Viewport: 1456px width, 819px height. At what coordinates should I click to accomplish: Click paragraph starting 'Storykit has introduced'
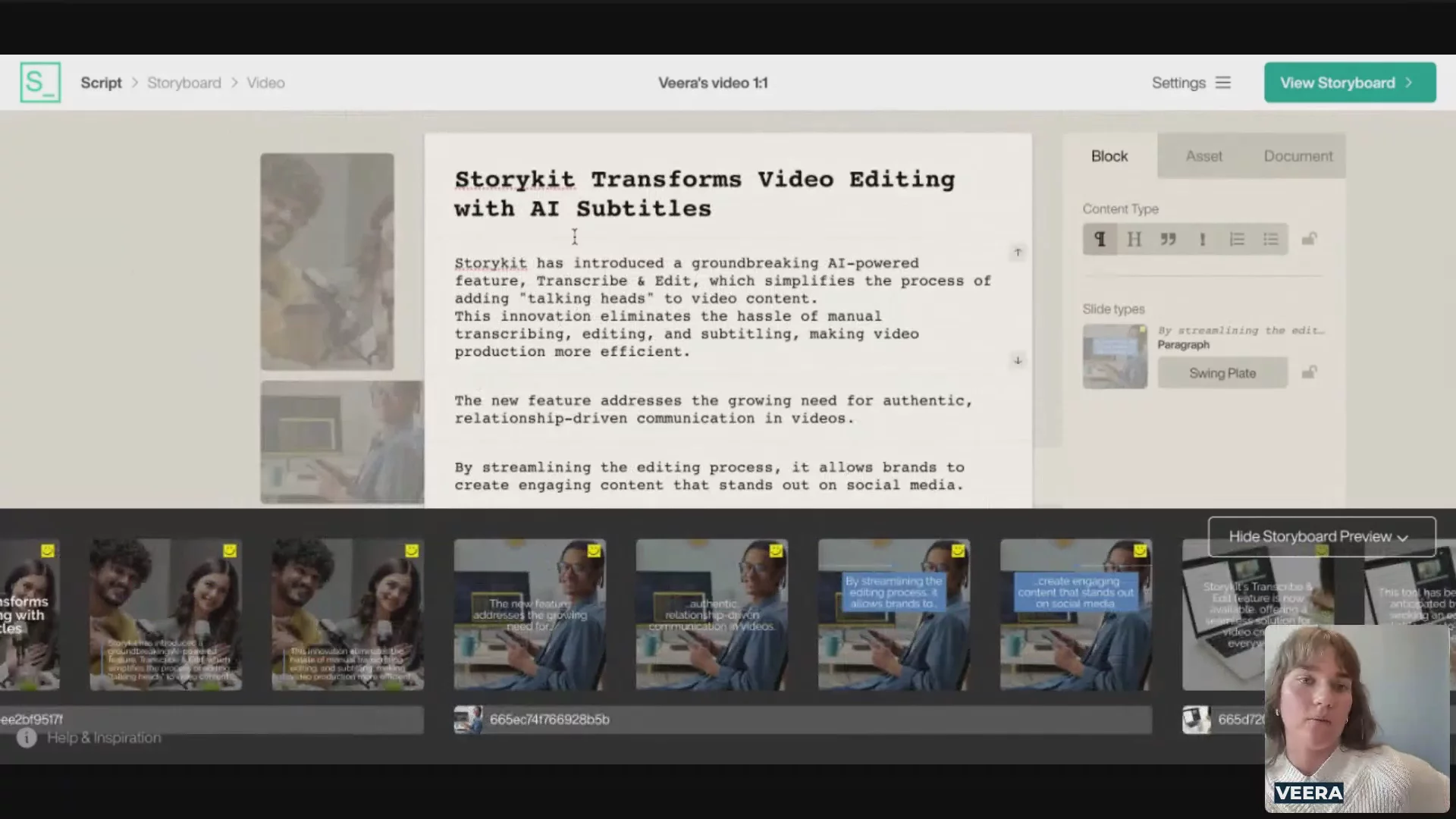723,307
